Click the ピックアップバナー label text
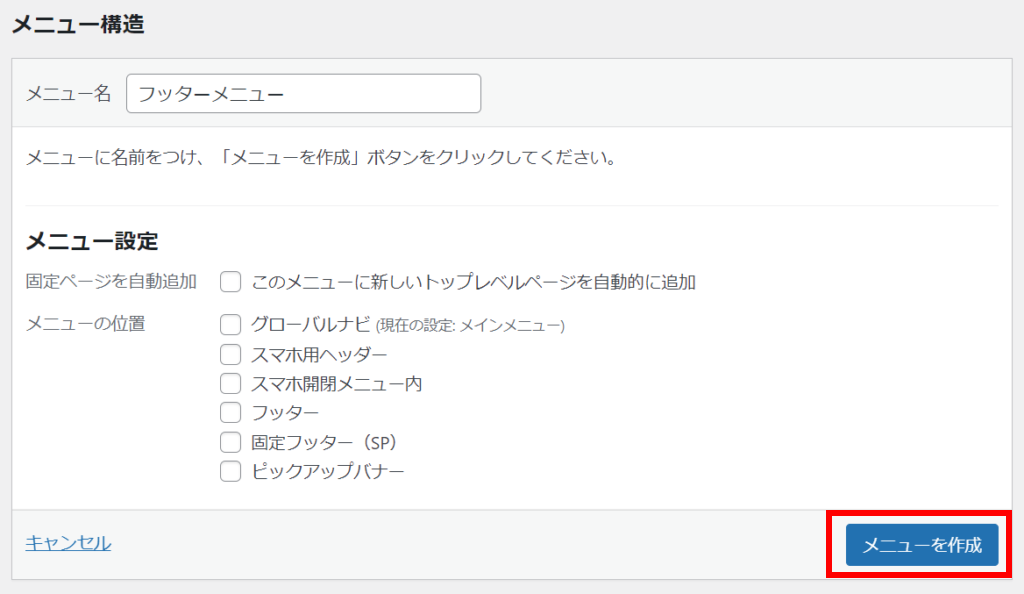This screenshot has width=1024, height=594. tap(328, 471)
